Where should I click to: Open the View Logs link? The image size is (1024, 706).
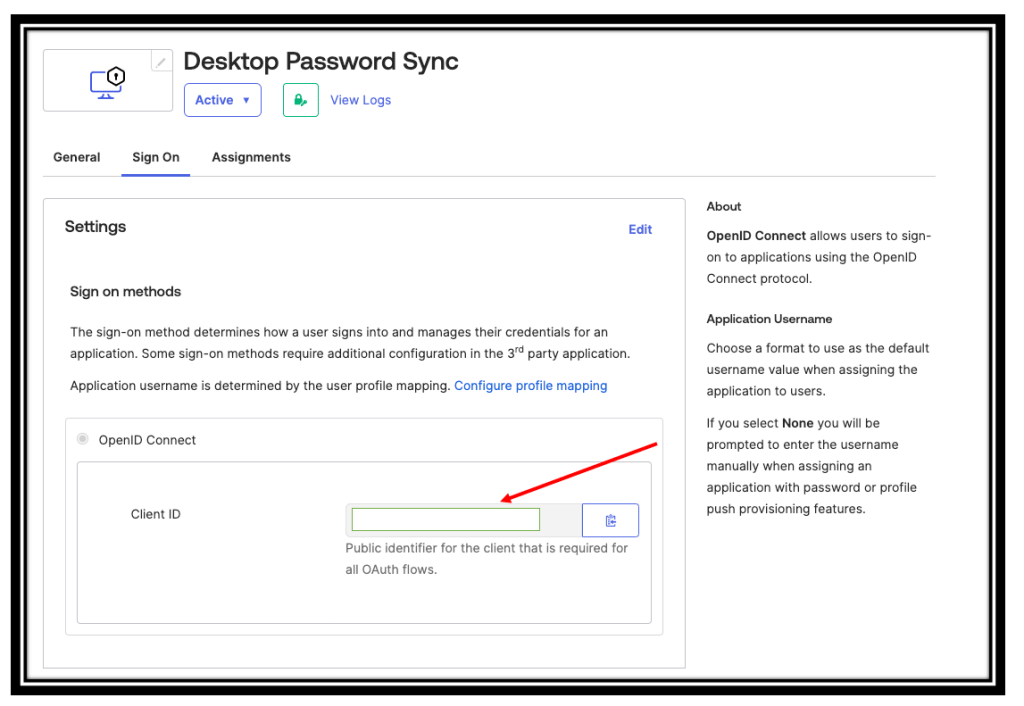tap(360, 100)
